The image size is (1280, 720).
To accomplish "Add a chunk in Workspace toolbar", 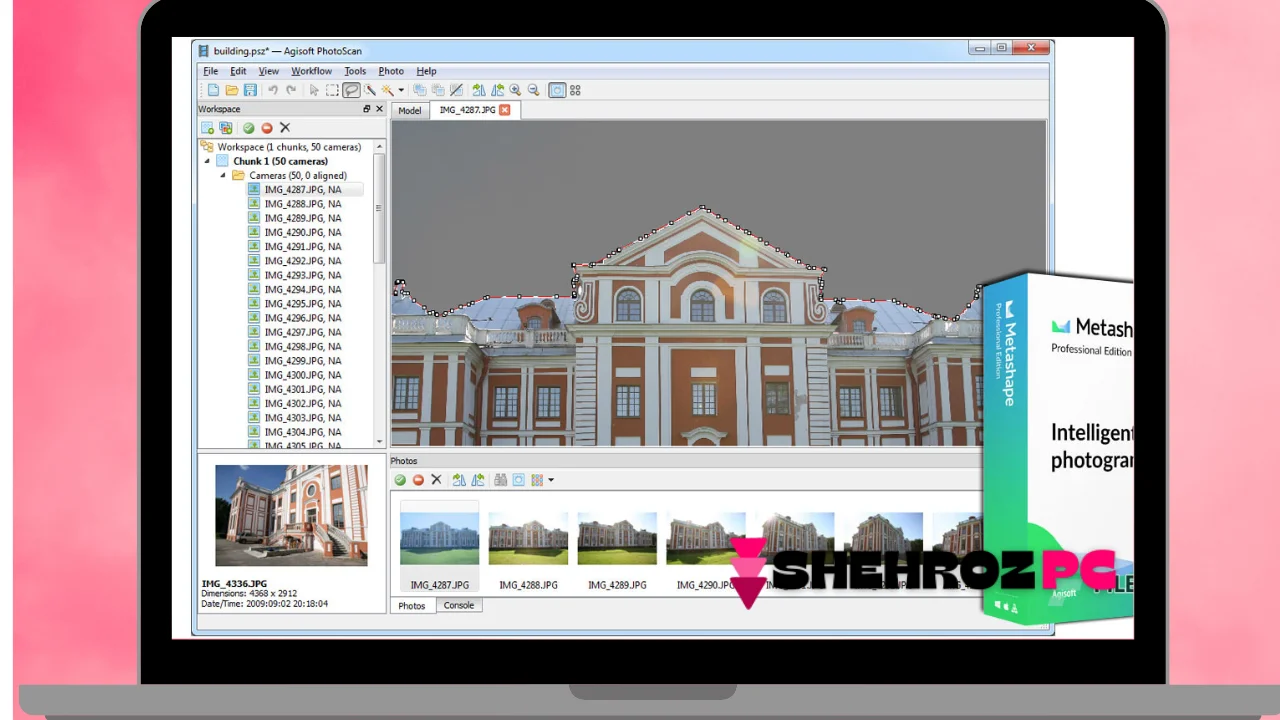I will 207,128.
